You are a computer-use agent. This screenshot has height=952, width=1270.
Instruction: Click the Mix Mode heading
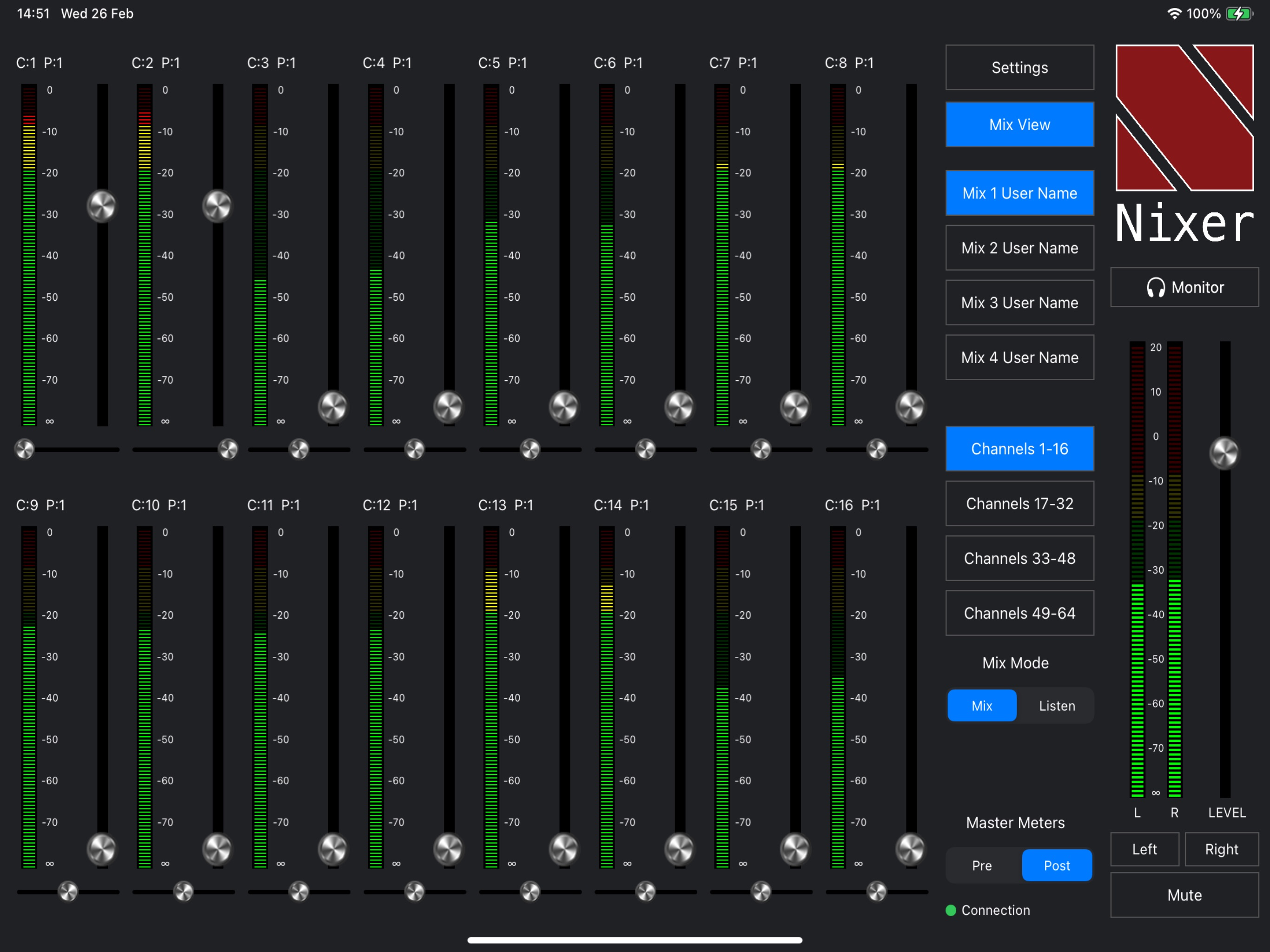1015,662
